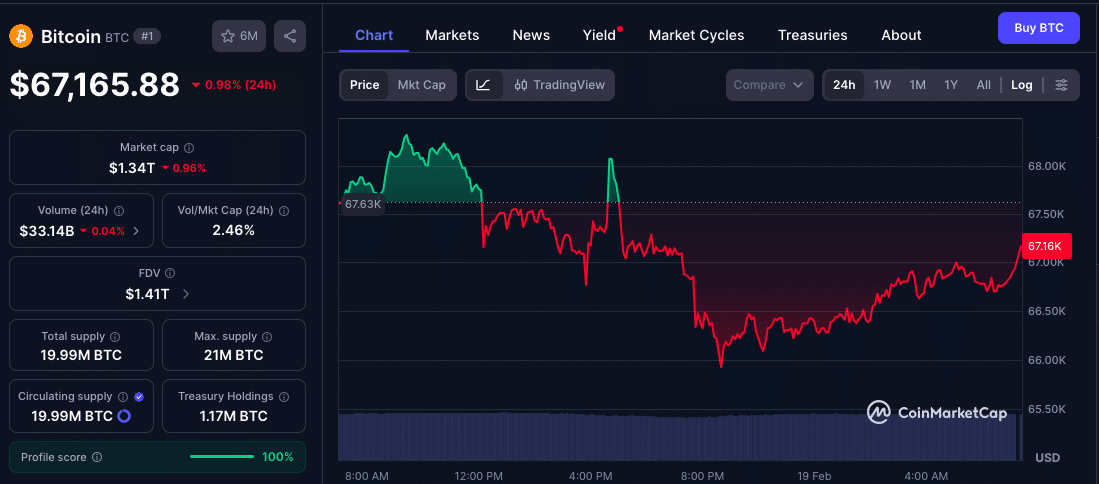Select the 1Y time range
This screenshot has width=1099, height=484.
point(951,85)
